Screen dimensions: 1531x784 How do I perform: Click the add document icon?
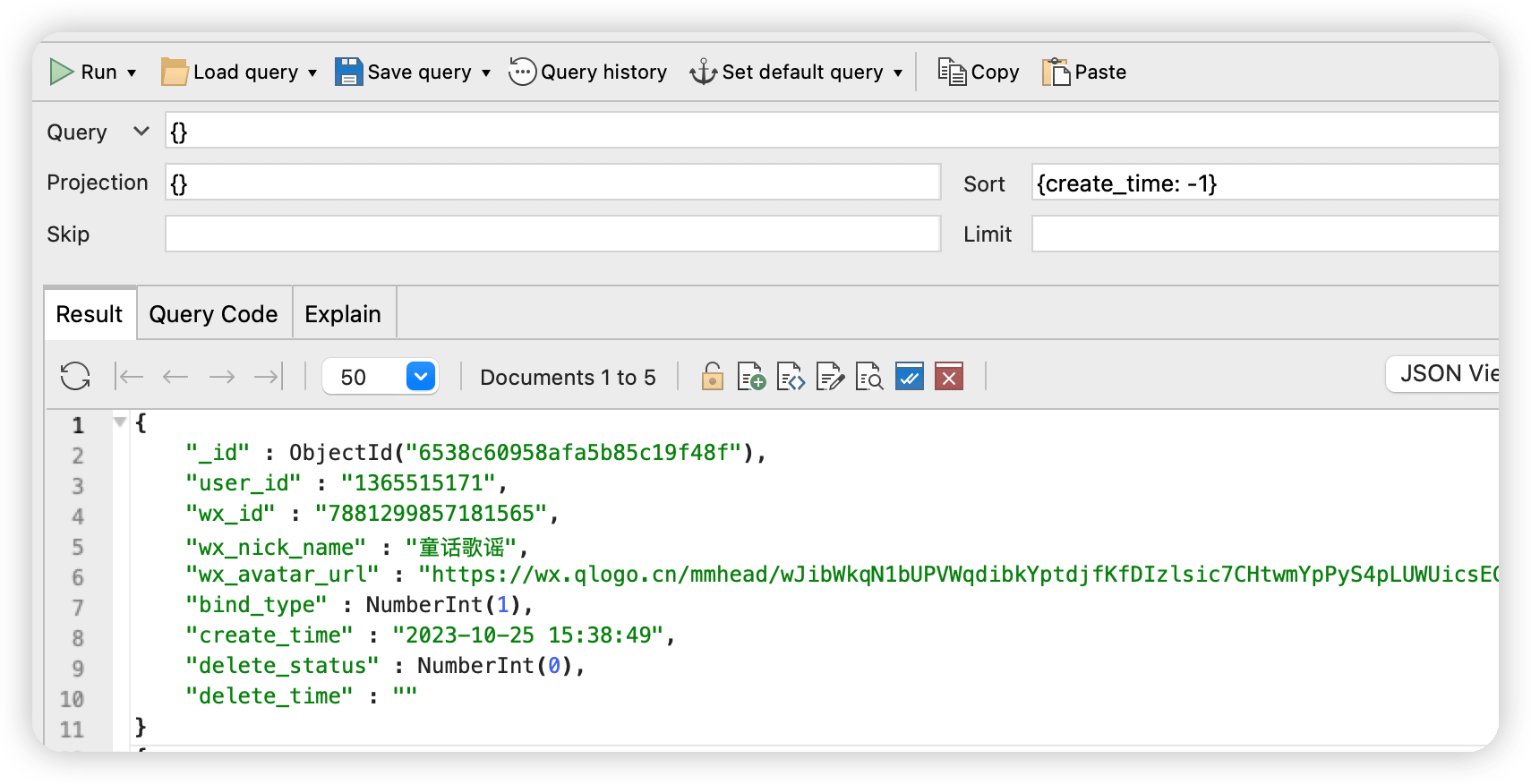(x=751, y=376)
